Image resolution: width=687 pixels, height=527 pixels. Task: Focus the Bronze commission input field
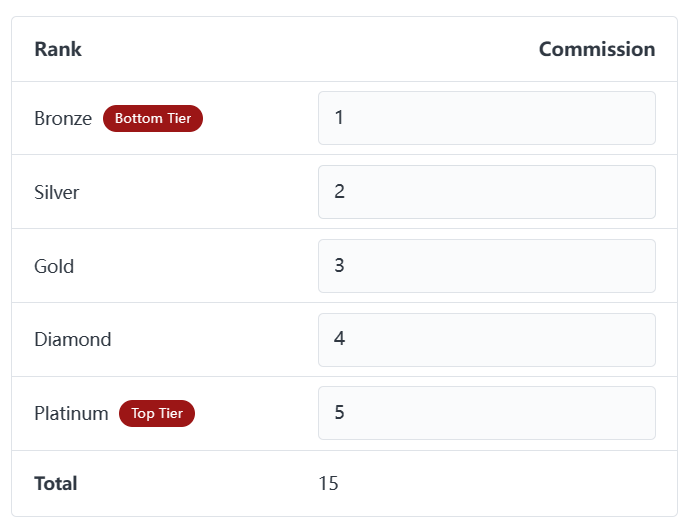(486, 118)
